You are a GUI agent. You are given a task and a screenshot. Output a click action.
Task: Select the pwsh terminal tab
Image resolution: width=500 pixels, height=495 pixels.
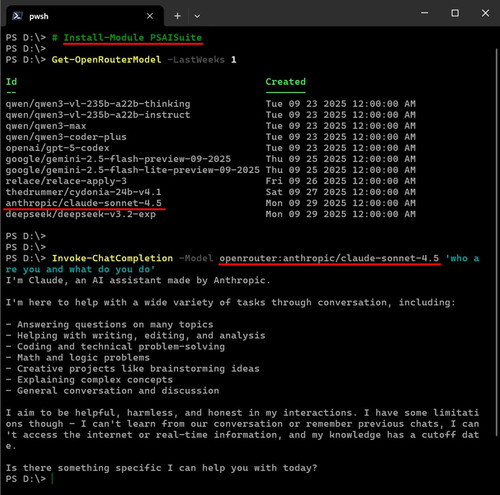85,16
